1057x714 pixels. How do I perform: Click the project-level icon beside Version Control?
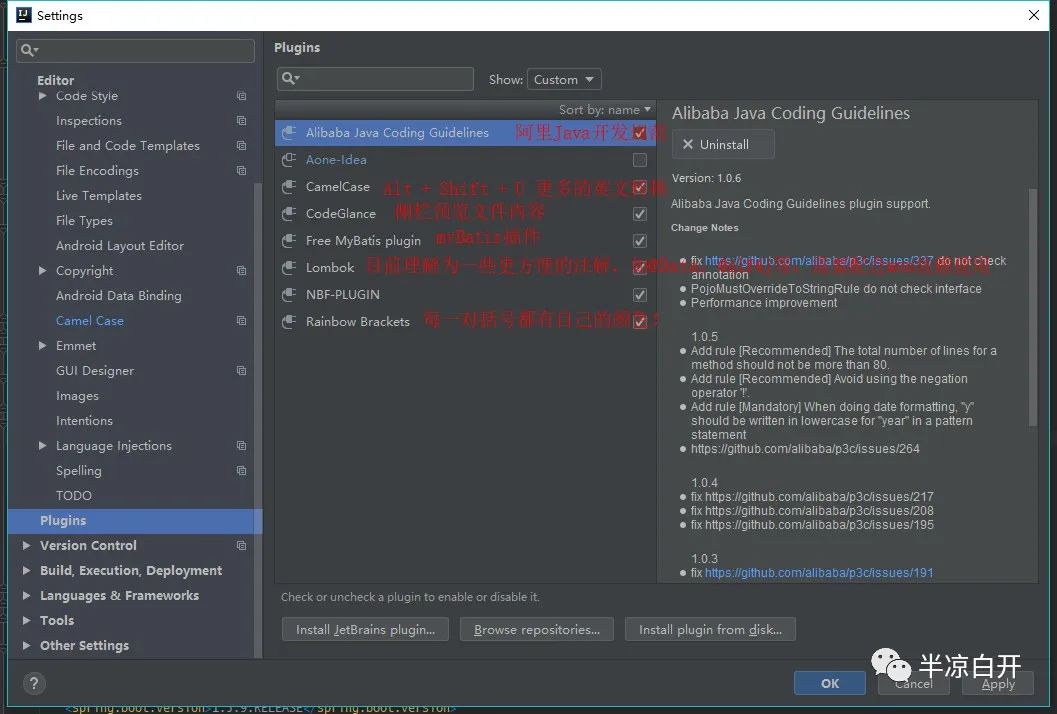coord(241,545)
